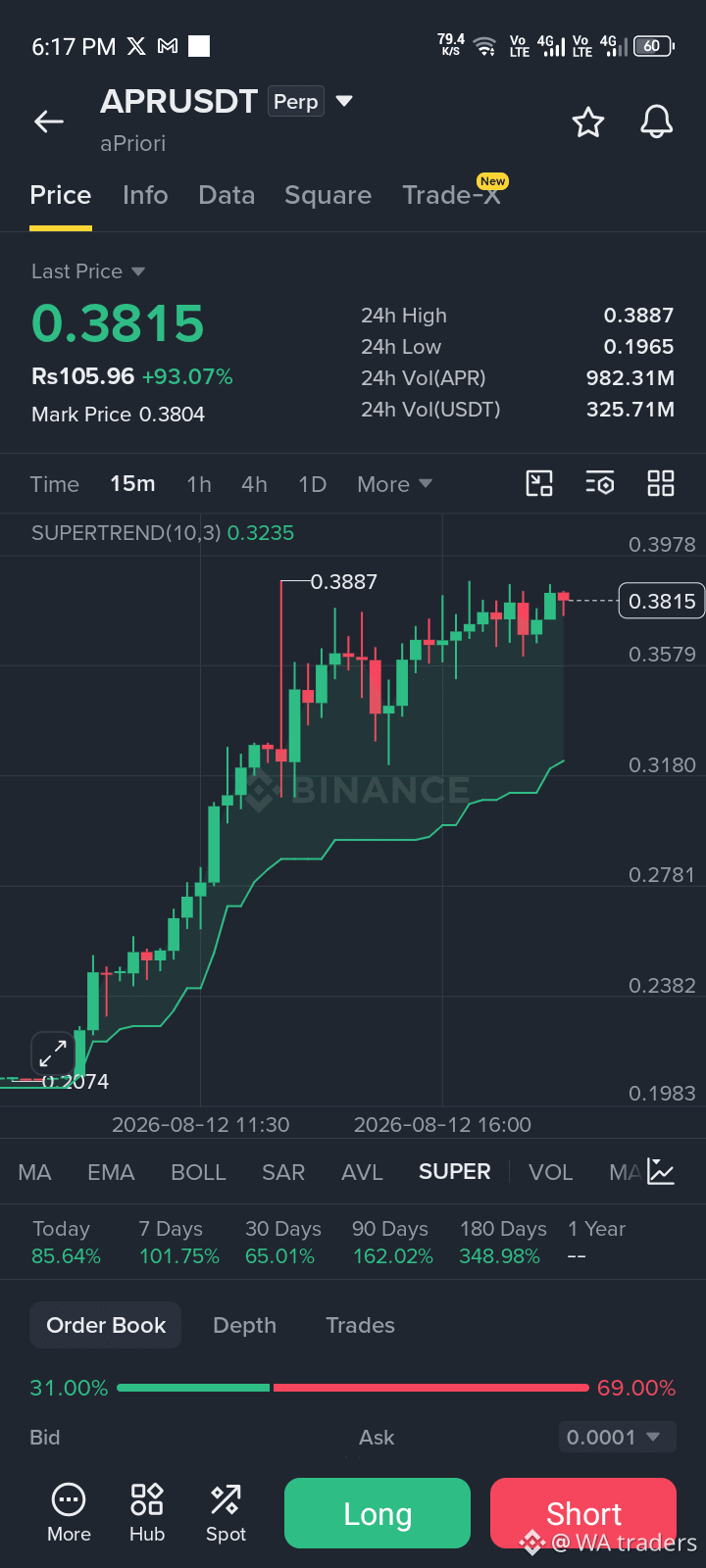Tap 180 Days 348.98% performance
This screenshot has height=1568, width=706.
pos(503,1242)
